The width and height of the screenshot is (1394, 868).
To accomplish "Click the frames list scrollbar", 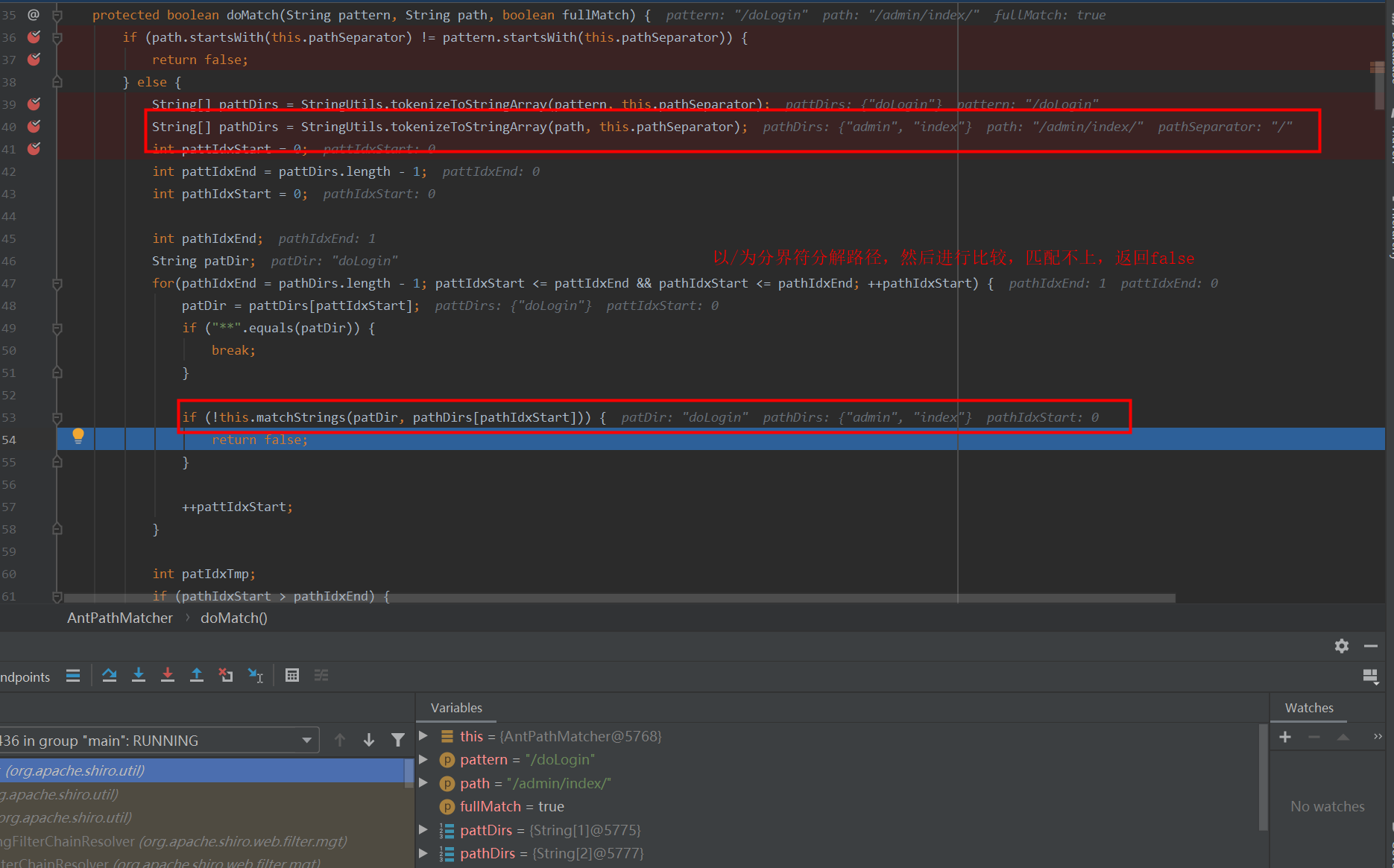I will [409, 773].
